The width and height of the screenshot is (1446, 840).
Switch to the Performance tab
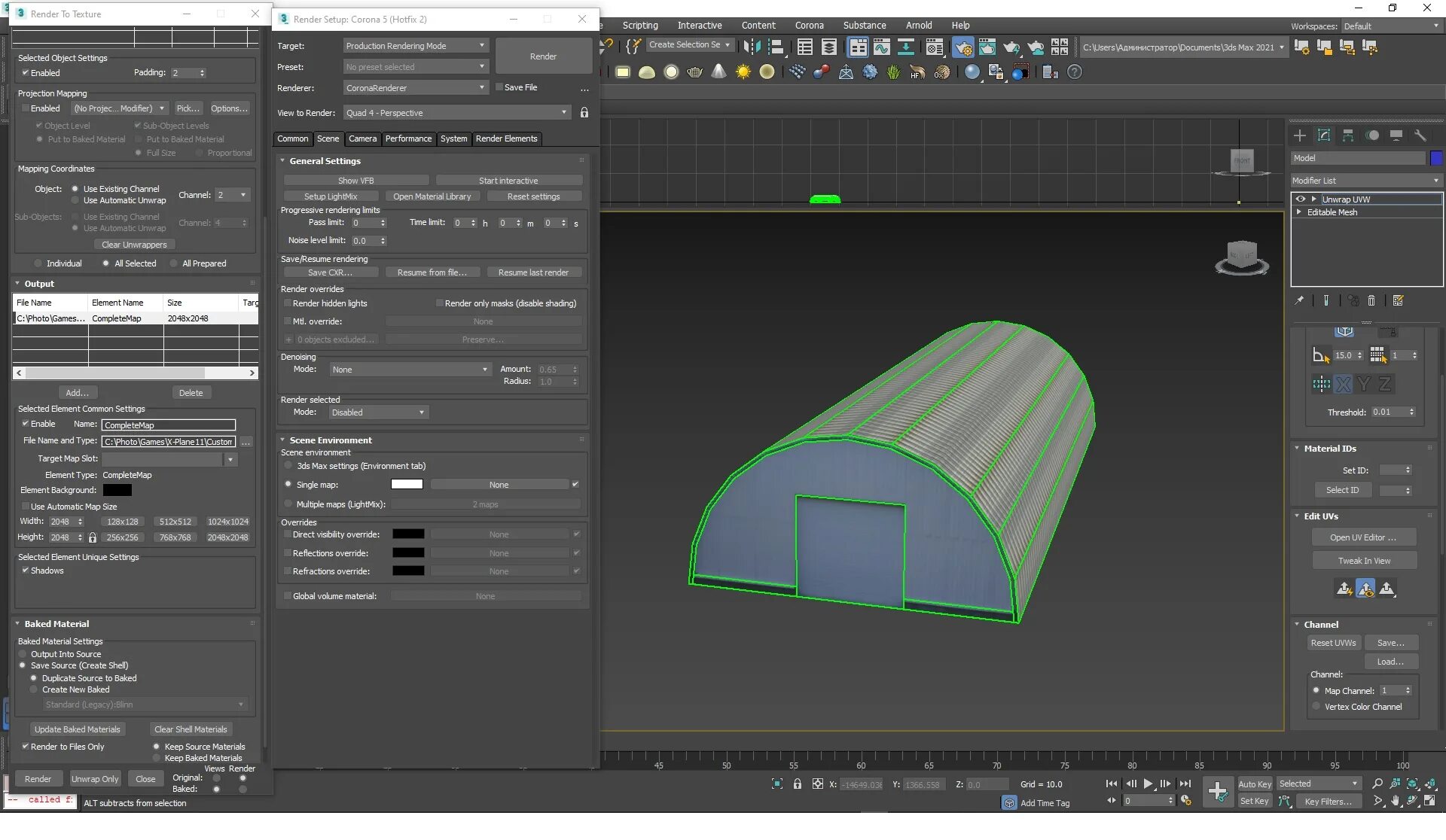pos(408,138)
